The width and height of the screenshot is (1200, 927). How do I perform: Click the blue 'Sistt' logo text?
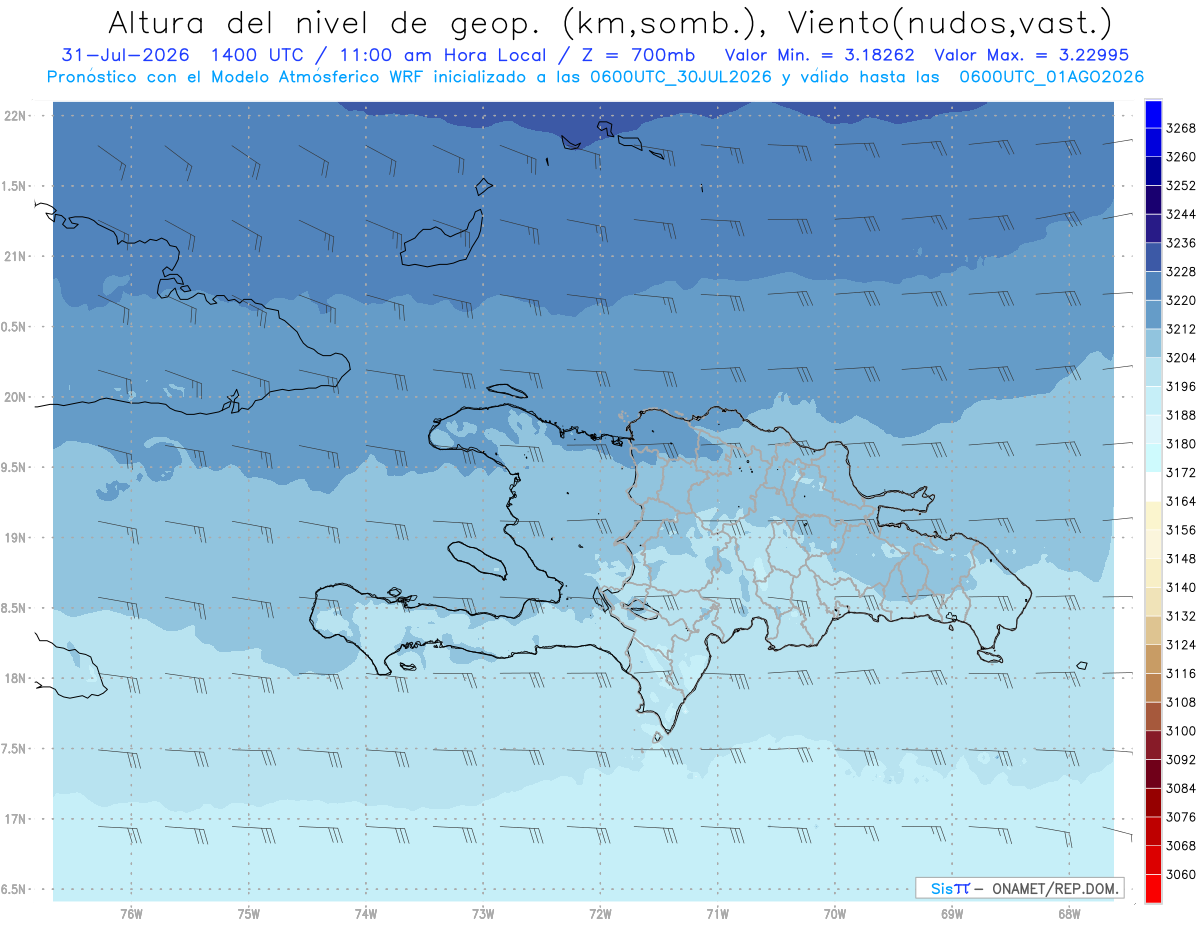coord(950,888)
